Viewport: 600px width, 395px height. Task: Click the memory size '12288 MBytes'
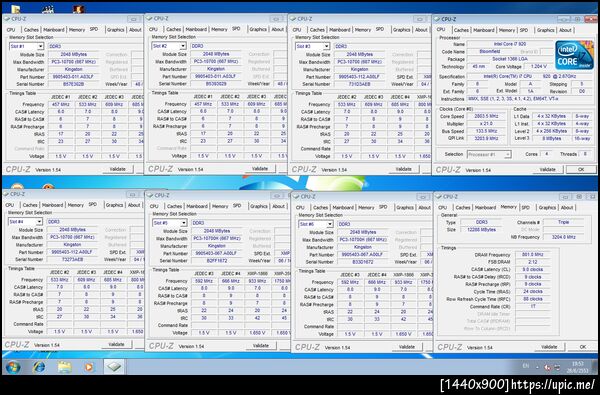pyautogui.click(x=482, y=230)
